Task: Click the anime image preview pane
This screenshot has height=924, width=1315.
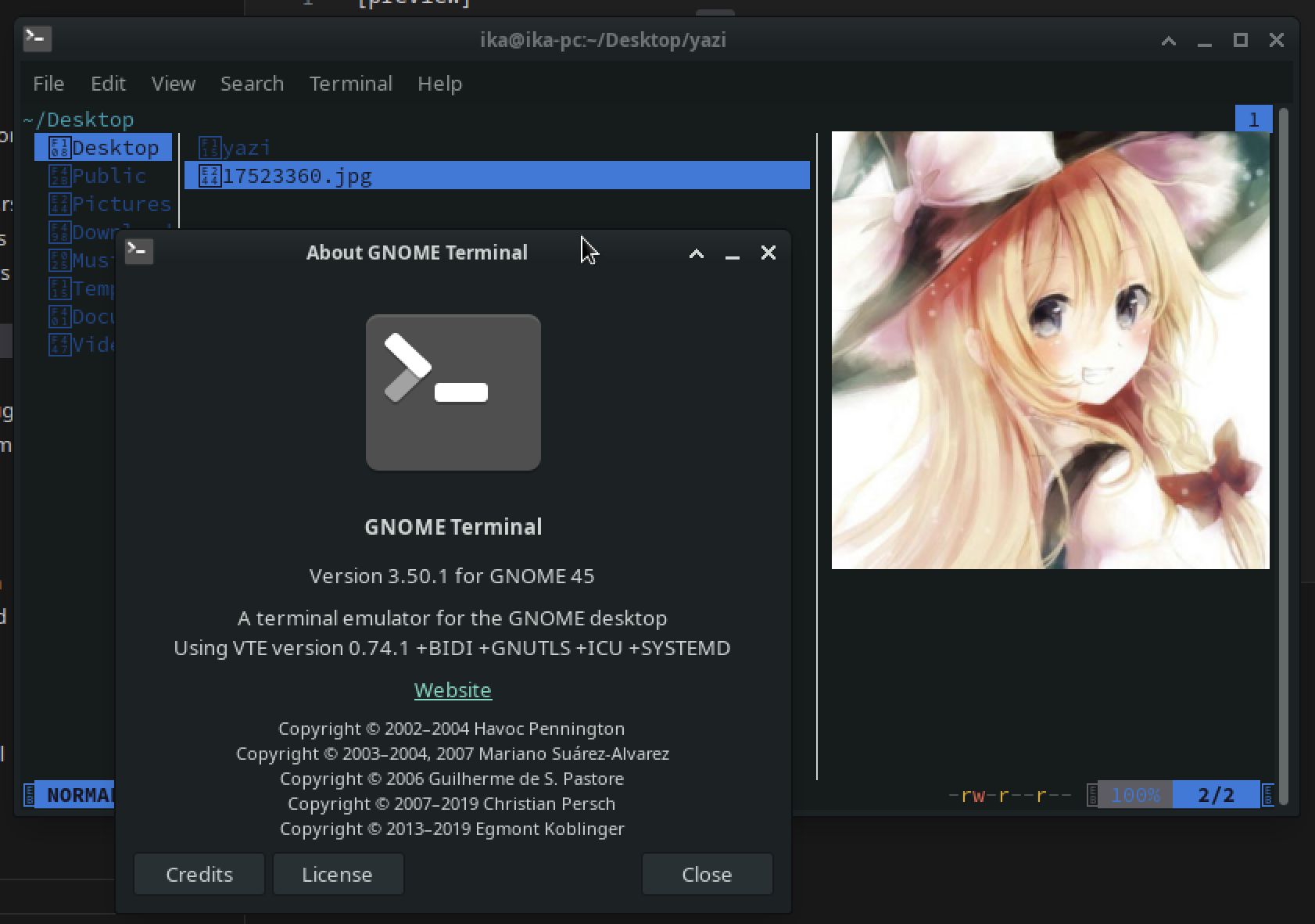Action: 1050,349
